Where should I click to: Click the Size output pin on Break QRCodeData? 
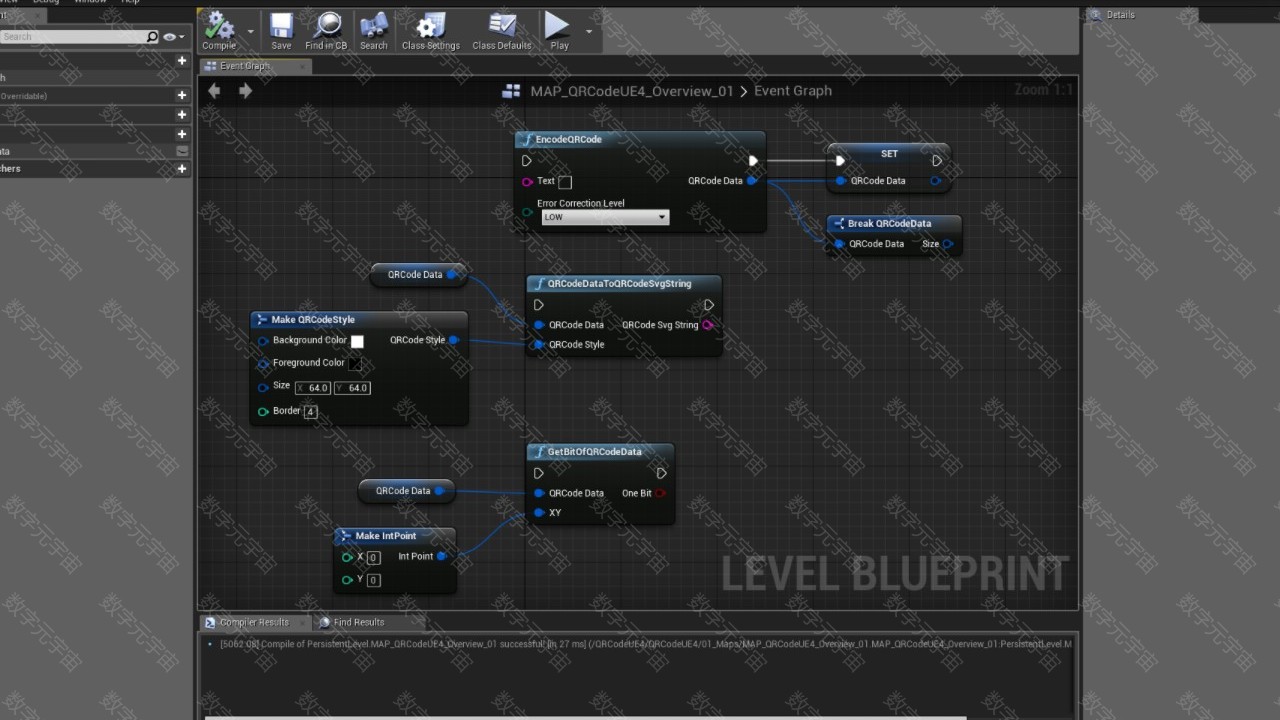[948, 244]
